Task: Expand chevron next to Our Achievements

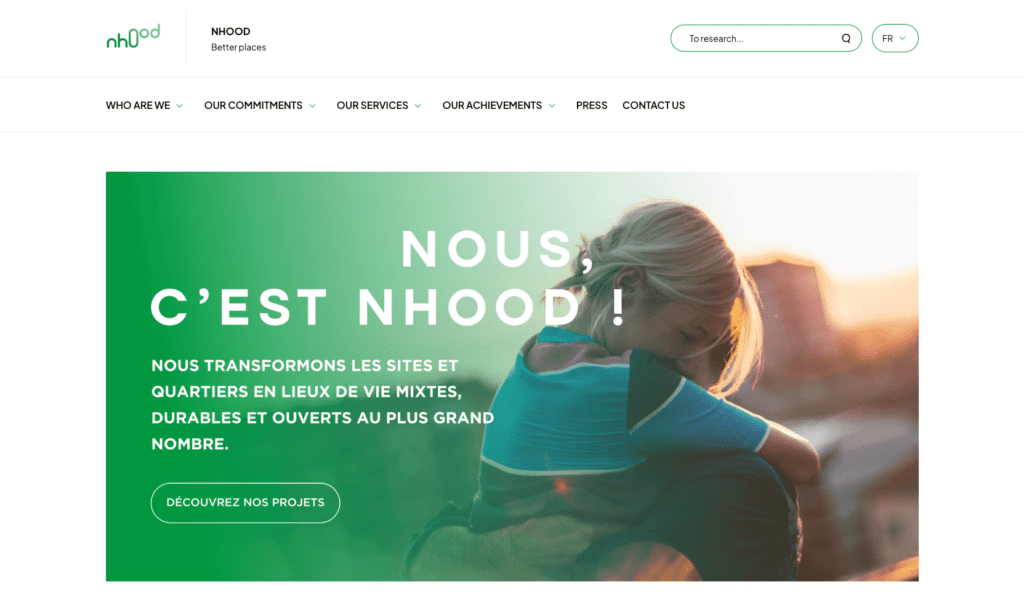Action: 552,106
